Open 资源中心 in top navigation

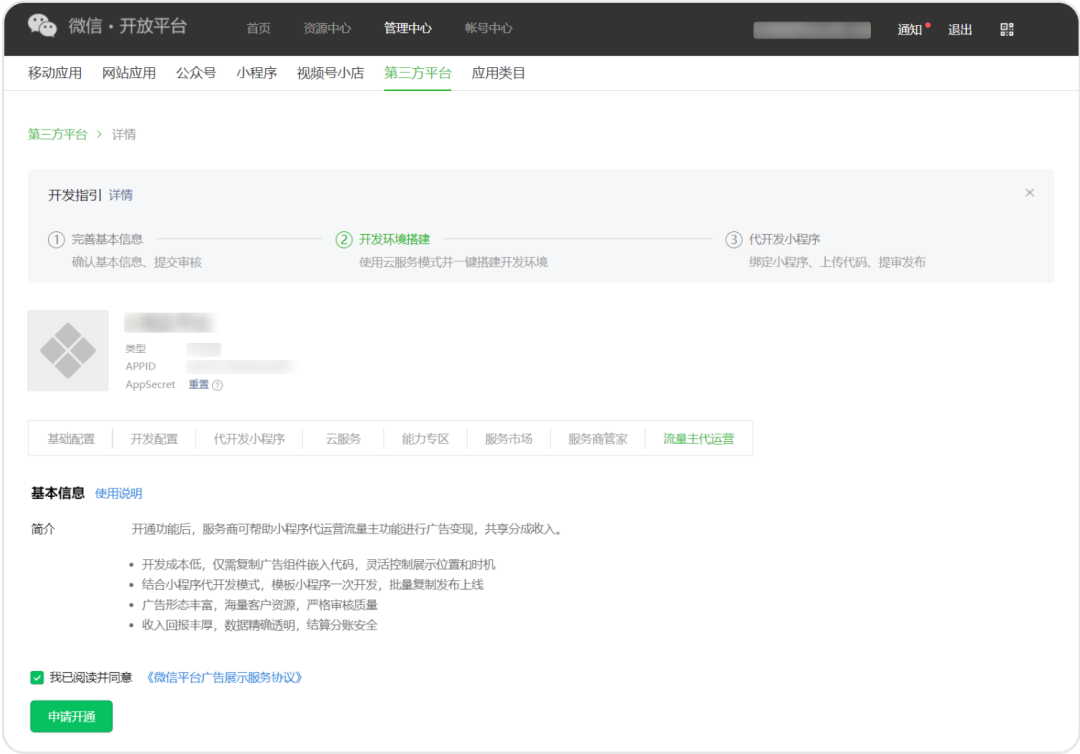coord(327,28)
